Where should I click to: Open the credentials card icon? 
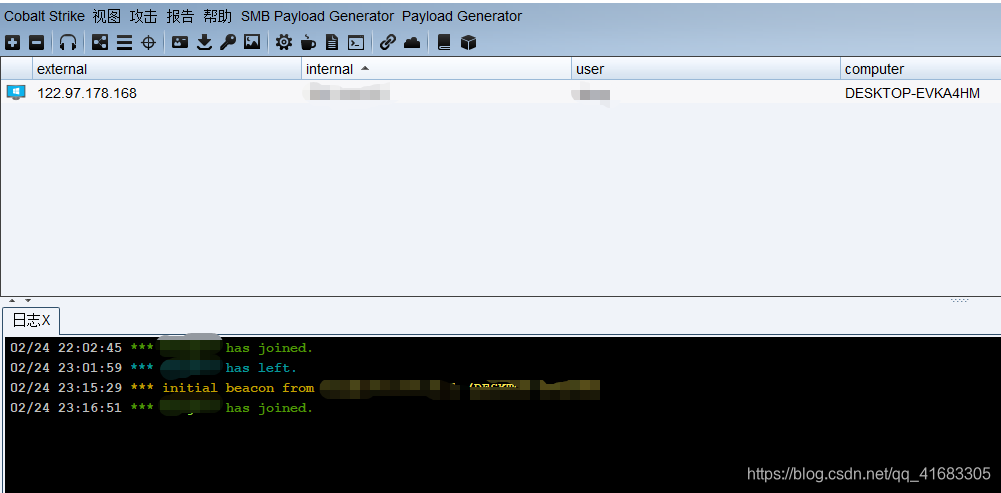(x=181, y=43)
